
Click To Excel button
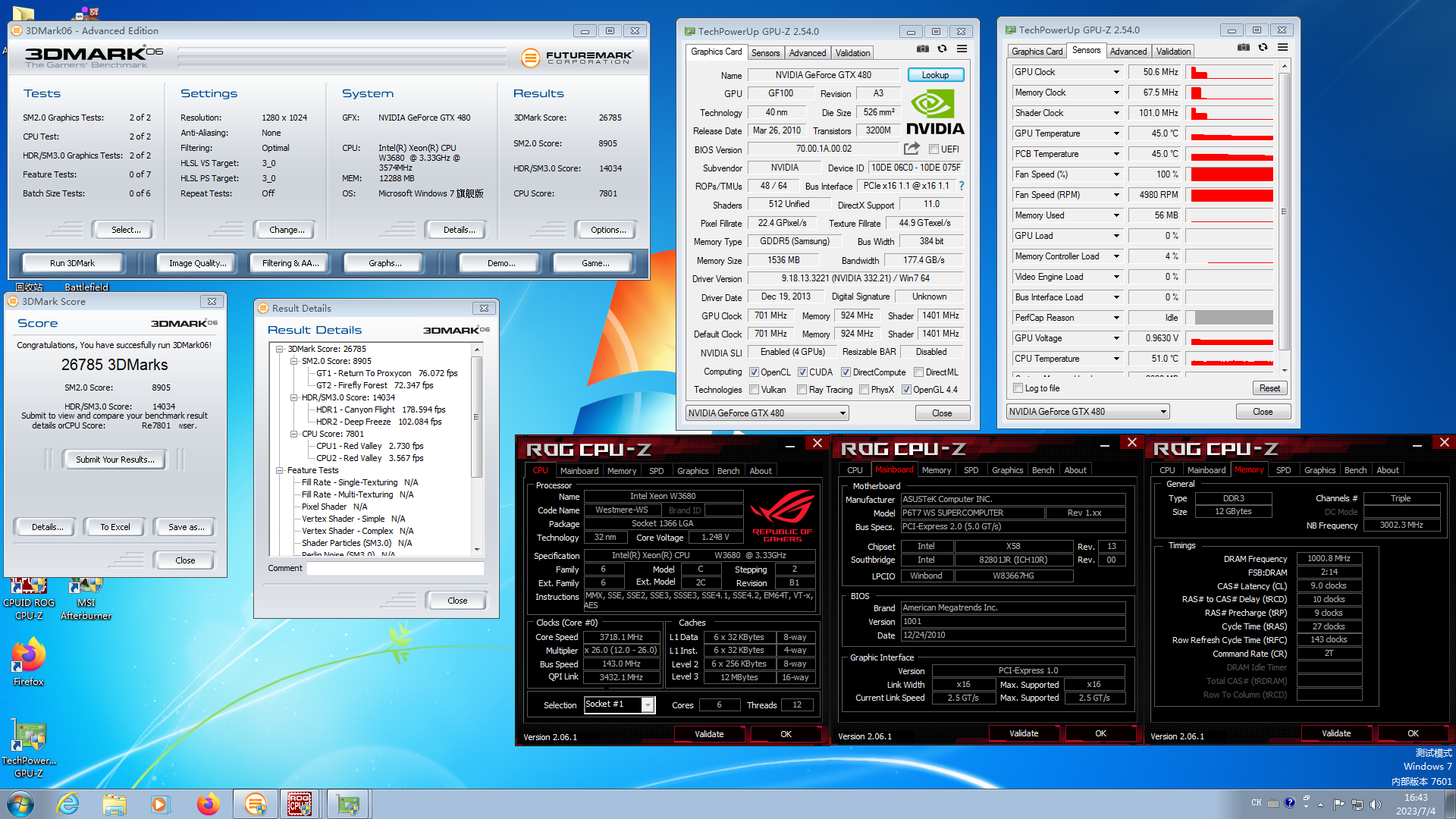click(115, 527)
